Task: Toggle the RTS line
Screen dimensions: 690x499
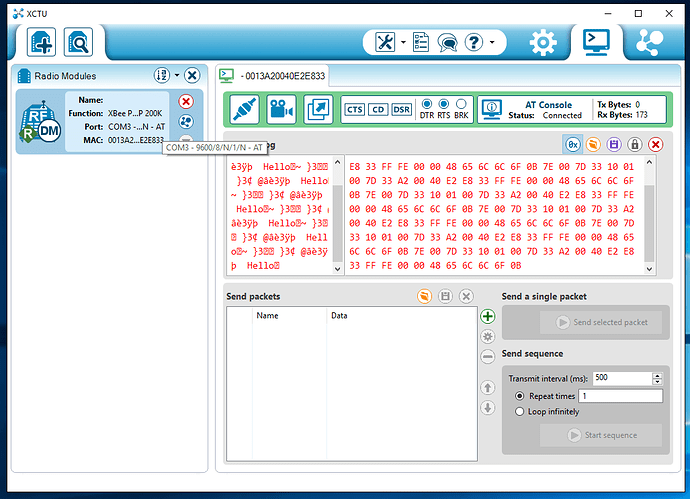Action: point(444,104)
